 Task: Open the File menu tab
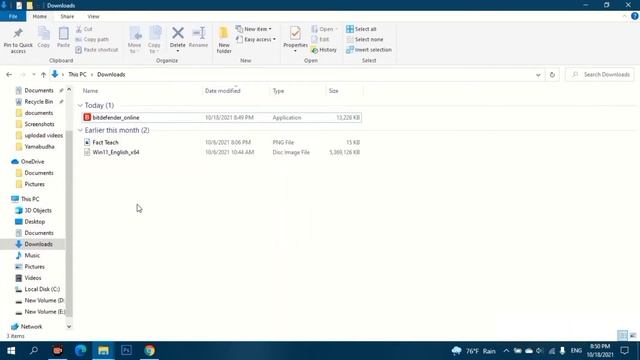point(13,16)
